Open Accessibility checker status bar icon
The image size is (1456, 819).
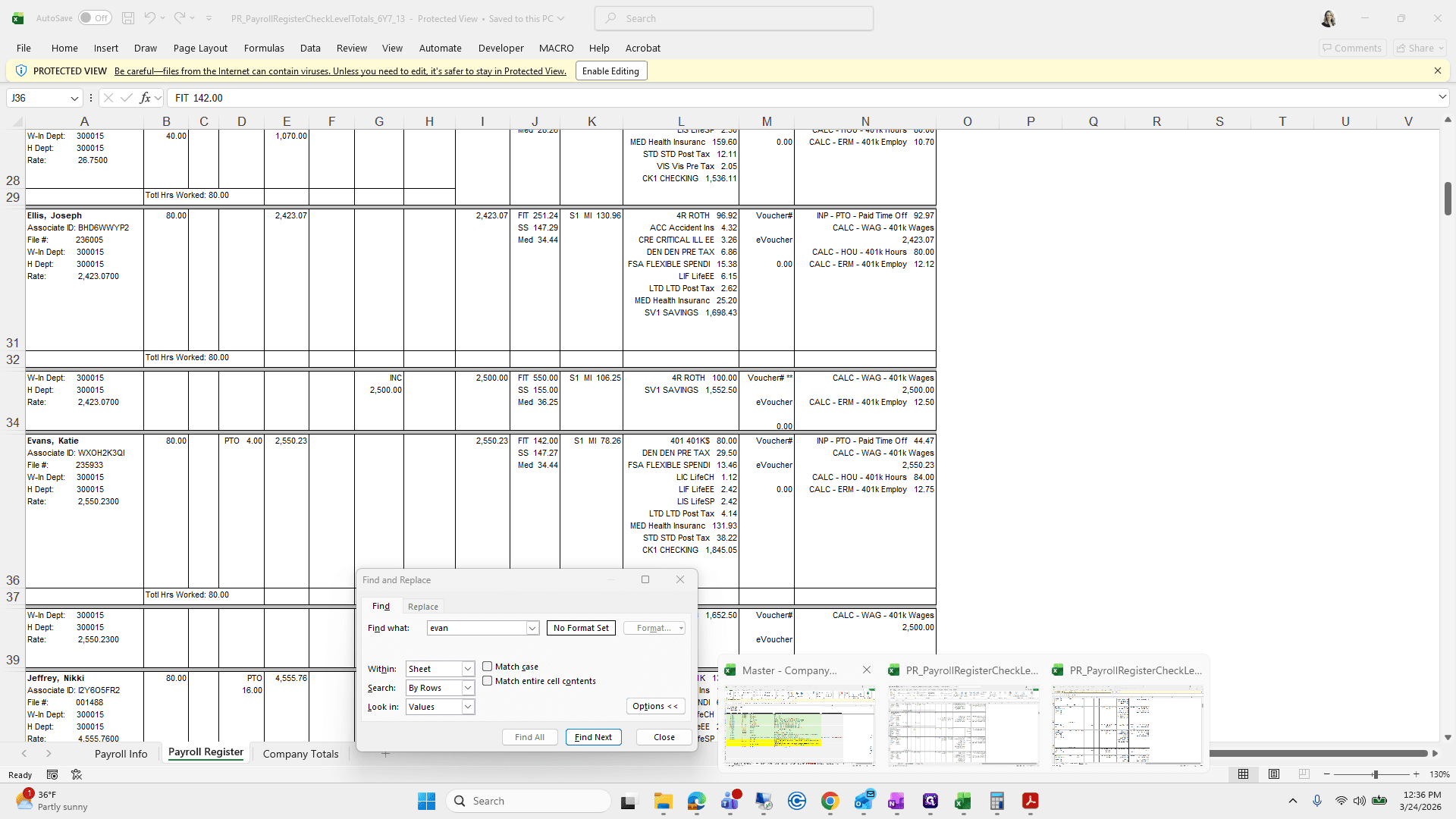pyautogui.click(x=77, y=775)
